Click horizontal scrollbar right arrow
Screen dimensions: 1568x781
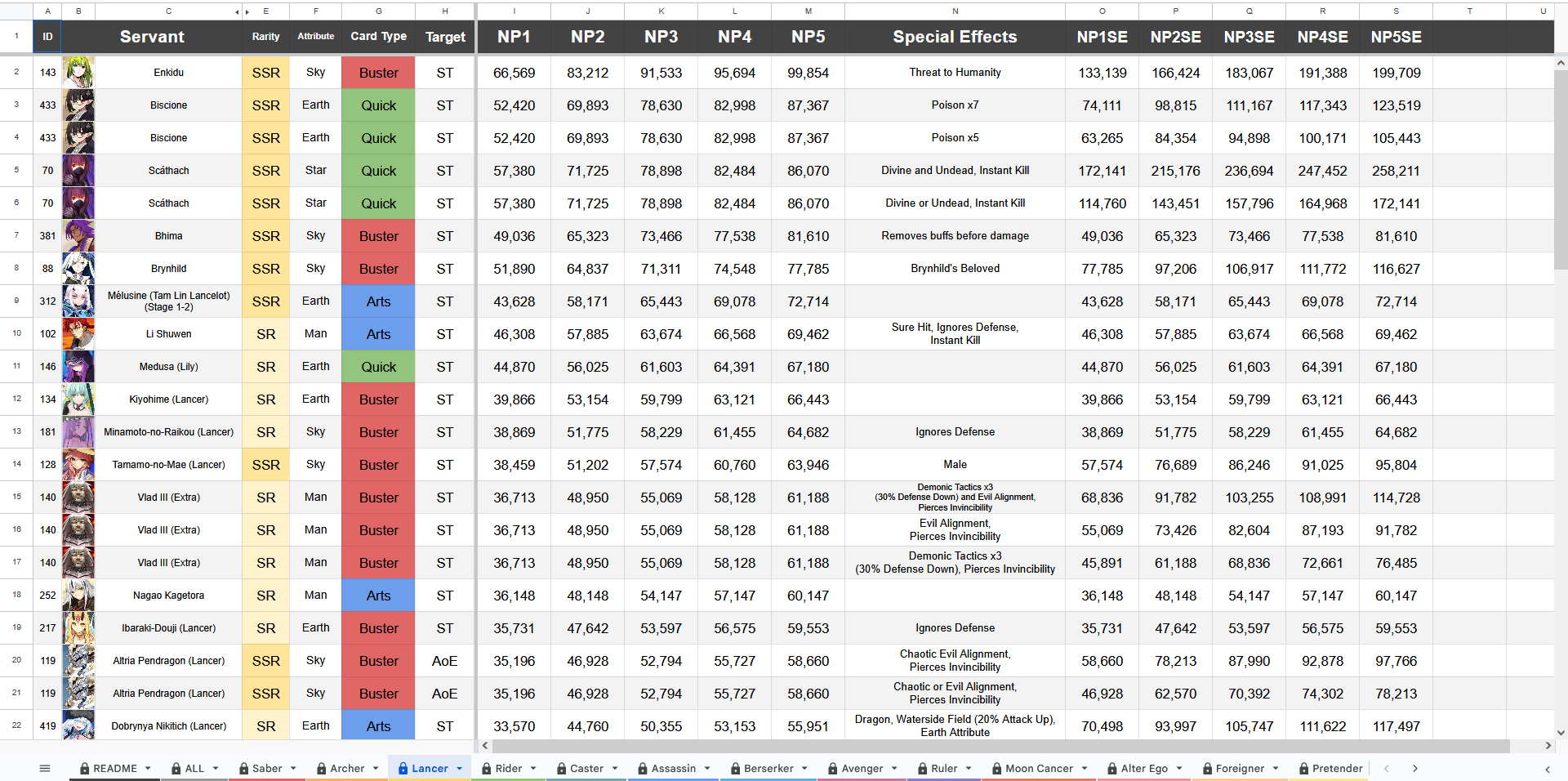click(x=1548, y=745)
